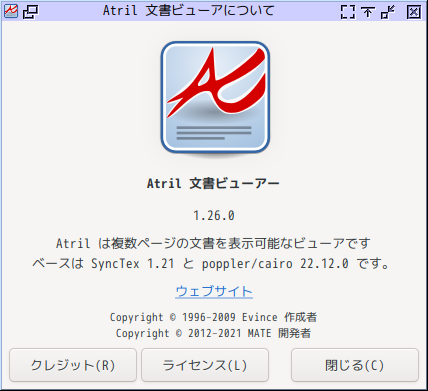Click the shade-window up arrow icon
Screen dimensions: 428x391
367,12
